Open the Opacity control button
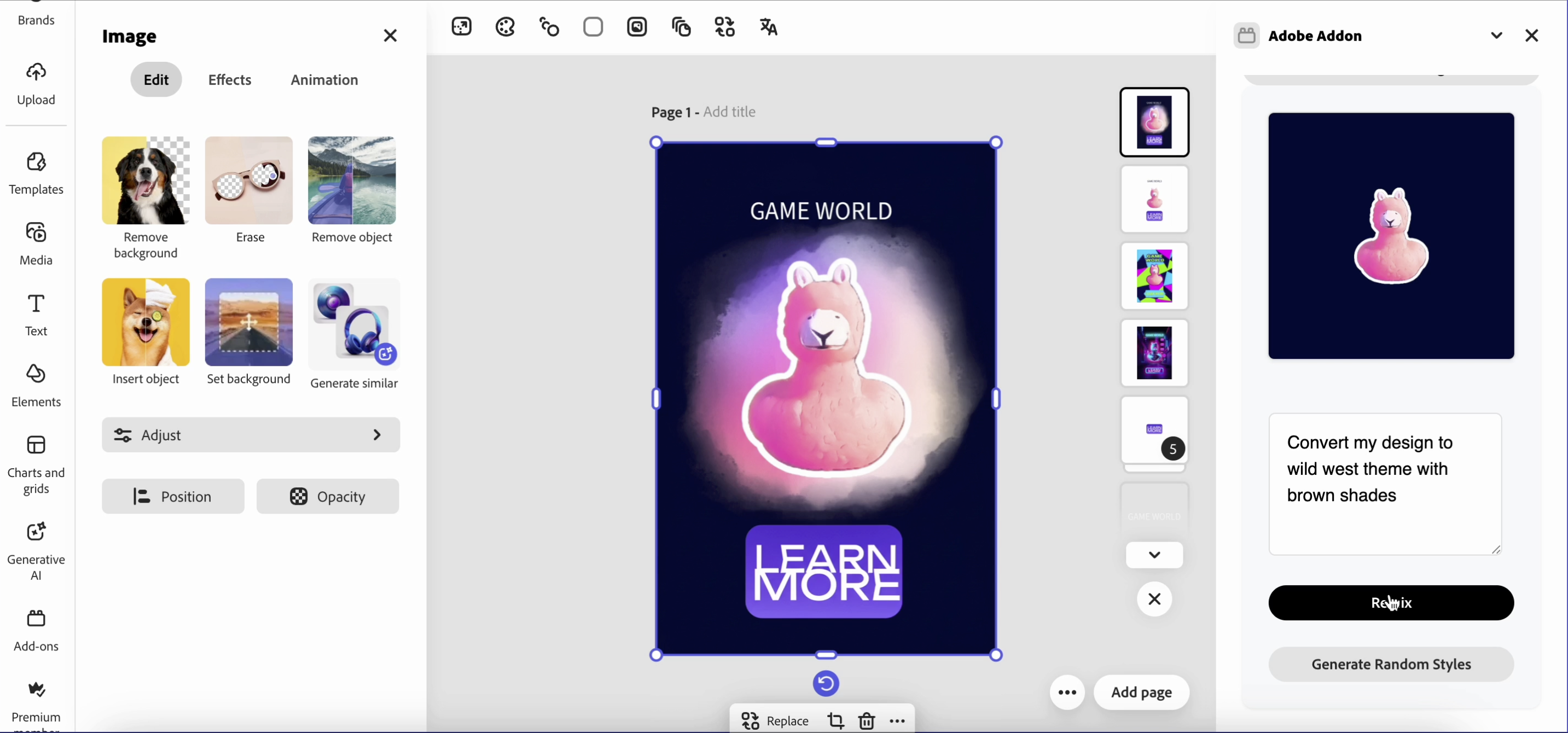 (x=328, y=496)
